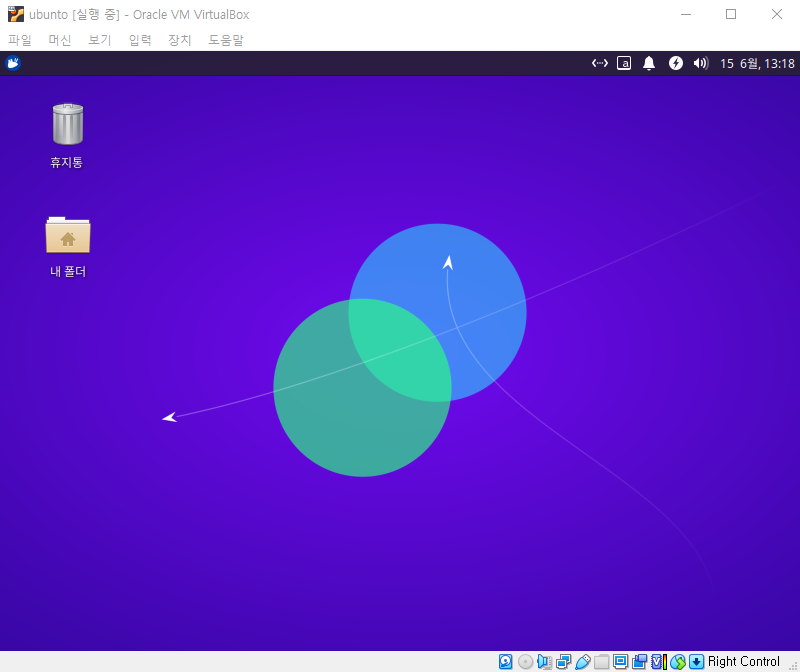This screenshot has width=800, height=672.
Task: Open the 입력 menu
Action: tap(140, 40)
